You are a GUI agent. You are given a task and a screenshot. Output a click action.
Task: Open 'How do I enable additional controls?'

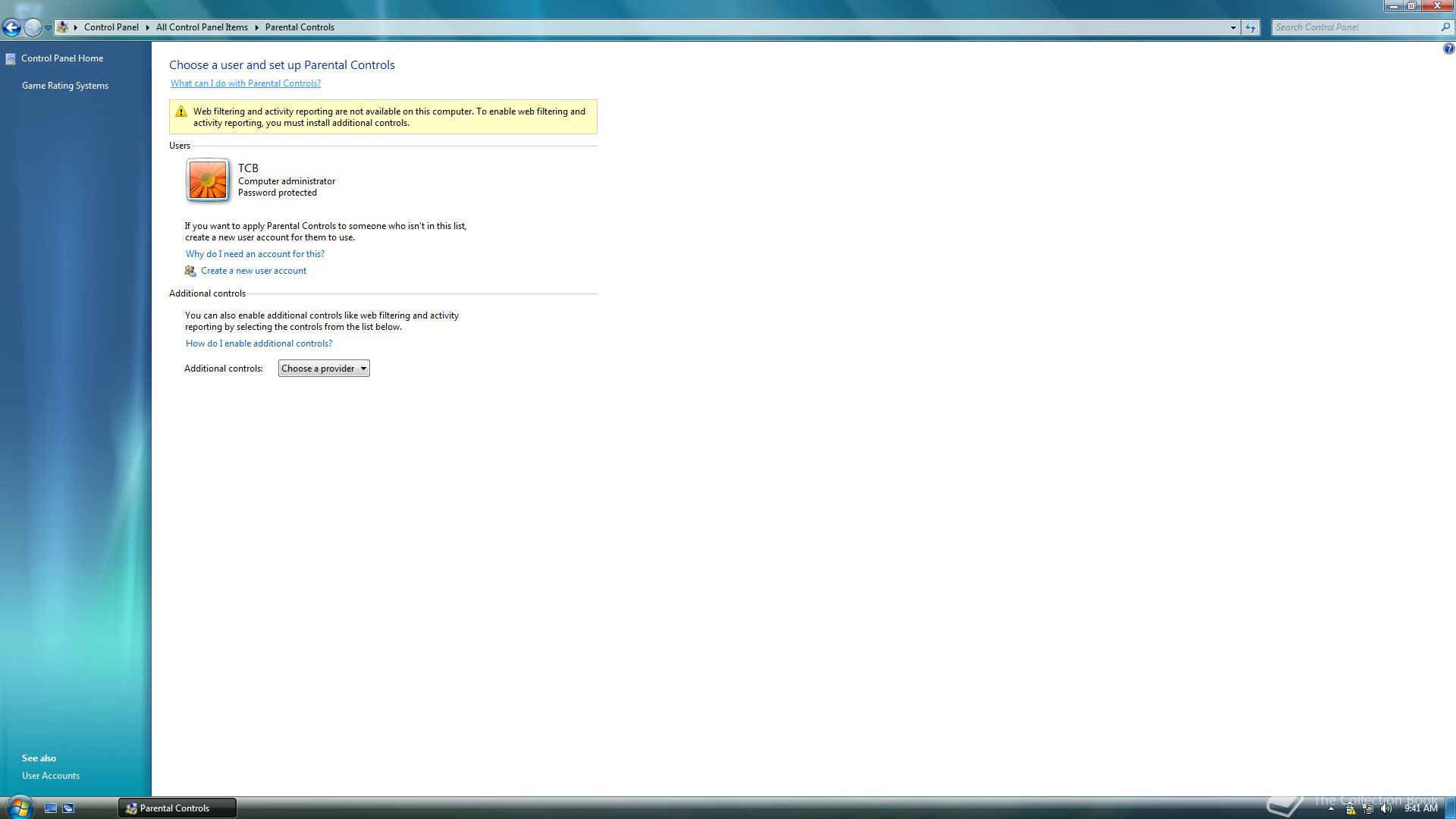pos(259,344)
